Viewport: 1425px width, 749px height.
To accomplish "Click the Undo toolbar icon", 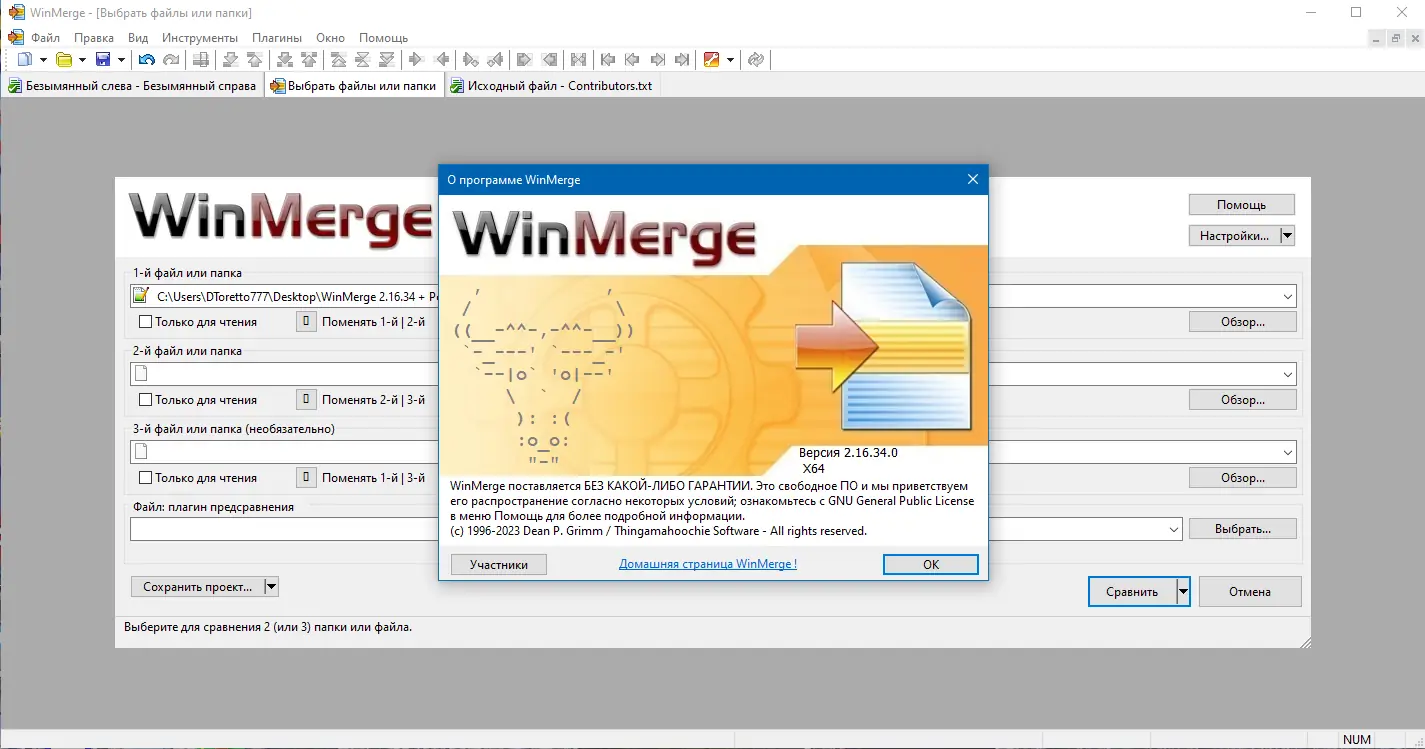I will coord(147,60).
